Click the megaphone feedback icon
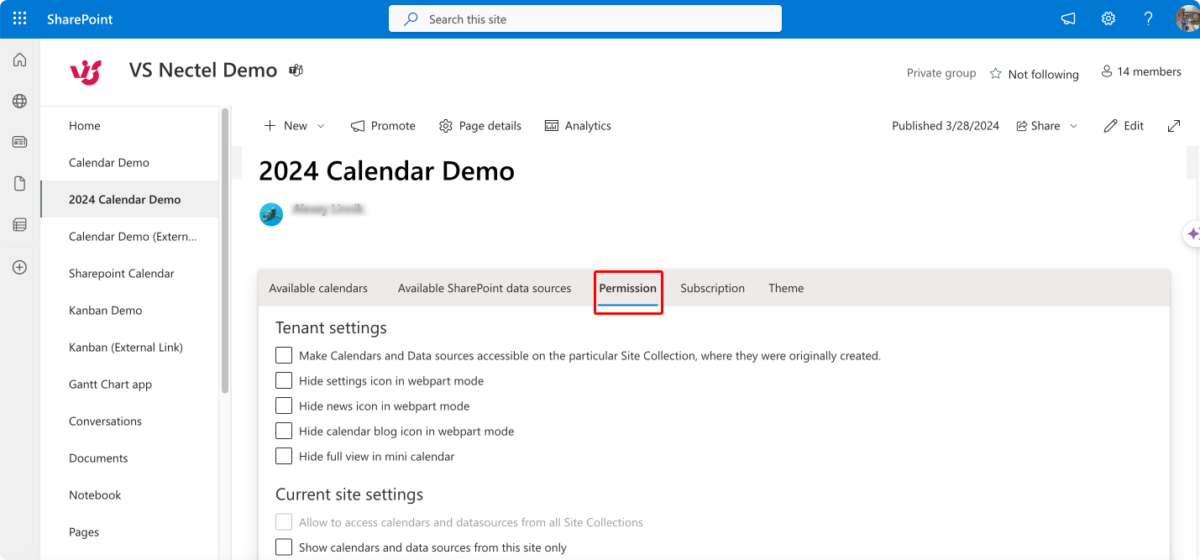Image resolution: width=1200 pixels, height=560 pixels. click(1068, 19)
